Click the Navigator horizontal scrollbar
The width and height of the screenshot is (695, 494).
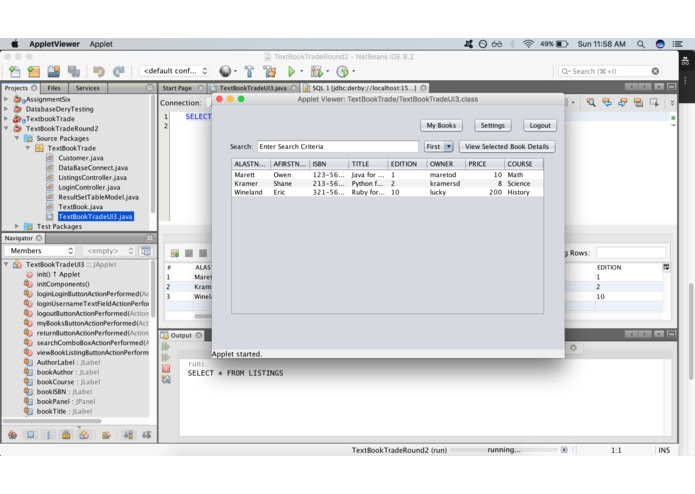coord(53,421)
